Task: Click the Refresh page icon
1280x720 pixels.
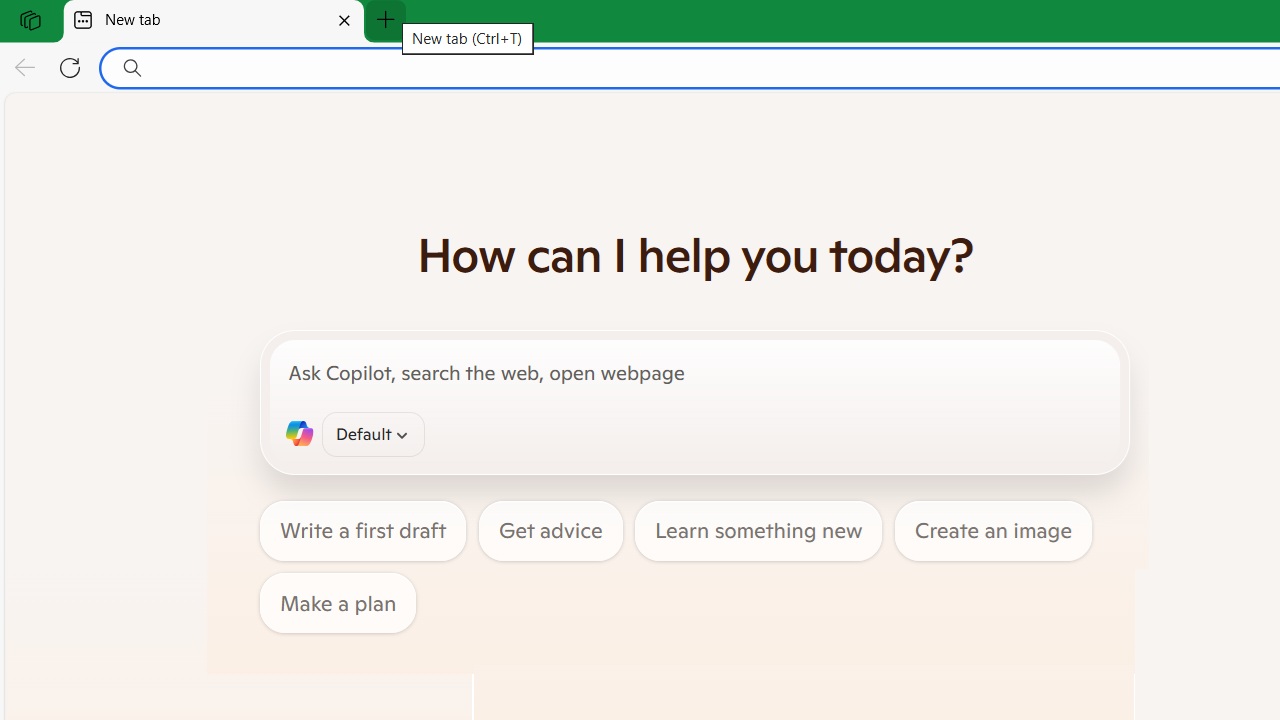Action: (x=70, y=67)
